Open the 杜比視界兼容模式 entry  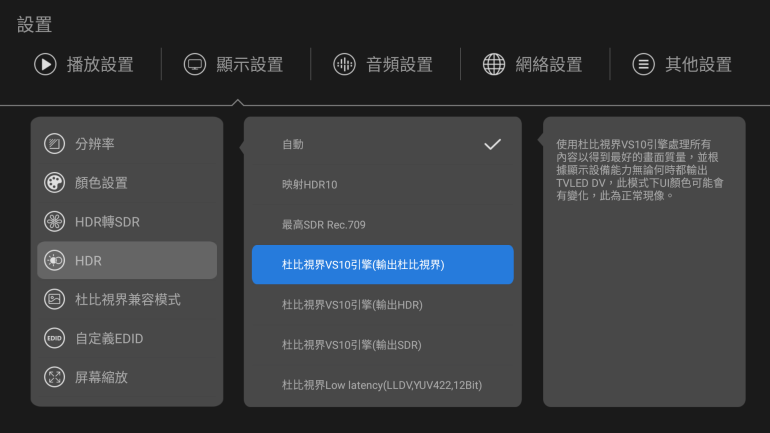click(x=127, y=299)
